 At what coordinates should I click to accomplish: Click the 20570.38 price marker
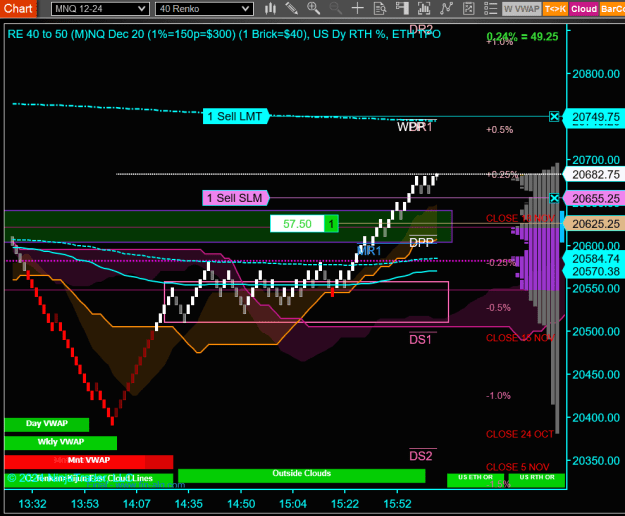point(595,272)
